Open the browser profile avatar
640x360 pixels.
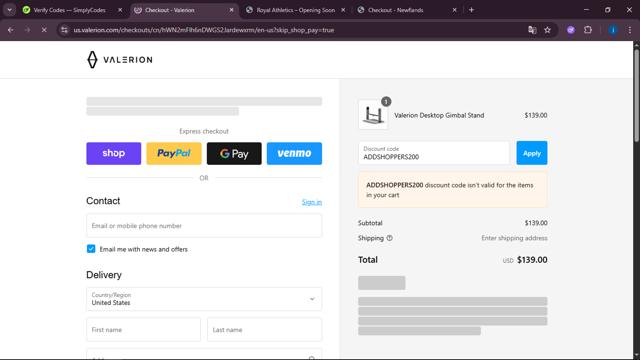tap(613, 30)
